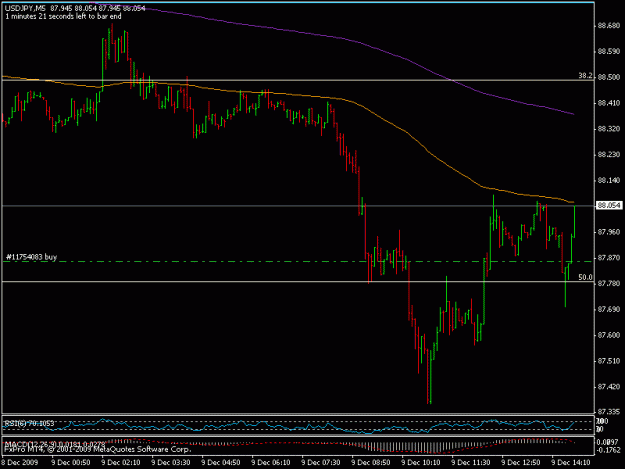Click the 87.420 price axis label
The height and width of the screenshot is (469, 625).
[609, 387]
